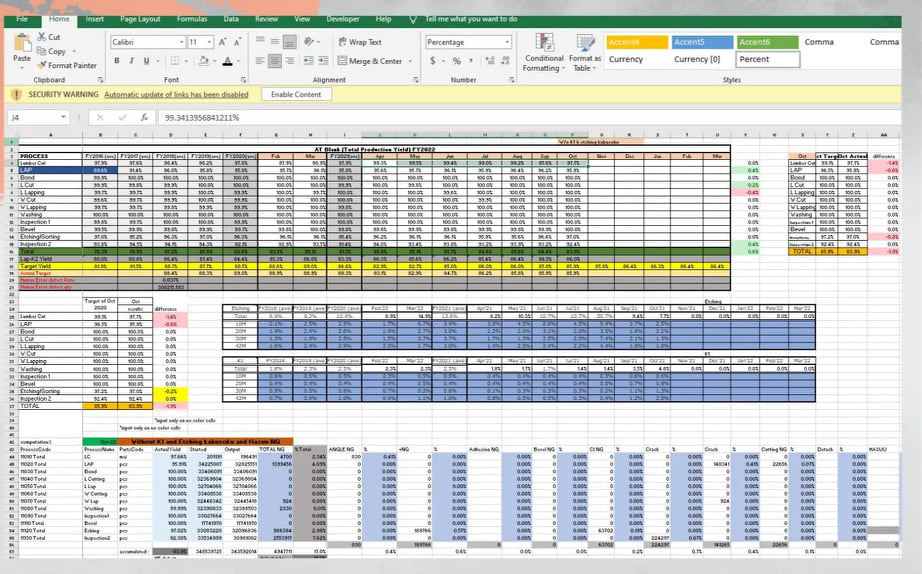Decrease decimal places
Screen dimensions: 922x574
coord(505,61)
